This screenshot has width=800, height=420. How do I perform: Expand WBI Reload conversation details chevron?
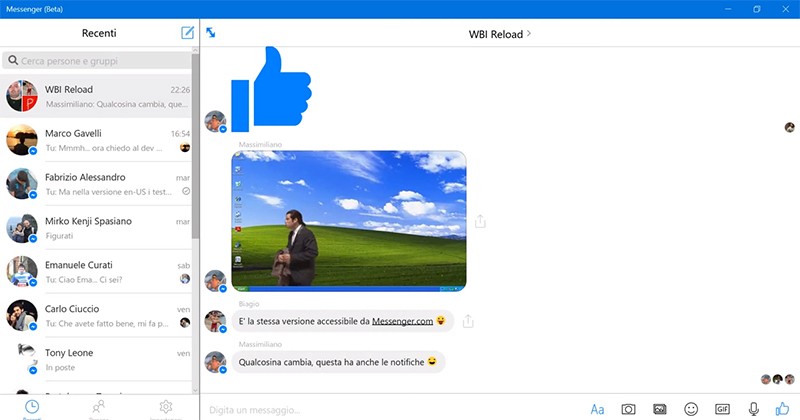point(529,34)
